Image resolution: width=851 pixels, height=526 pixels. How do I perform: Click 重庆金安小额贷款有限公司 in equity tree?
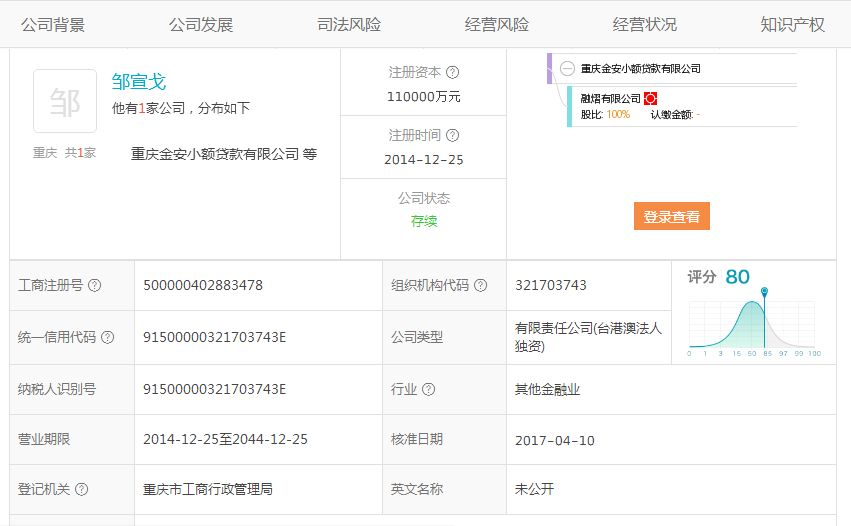(640, 68)
